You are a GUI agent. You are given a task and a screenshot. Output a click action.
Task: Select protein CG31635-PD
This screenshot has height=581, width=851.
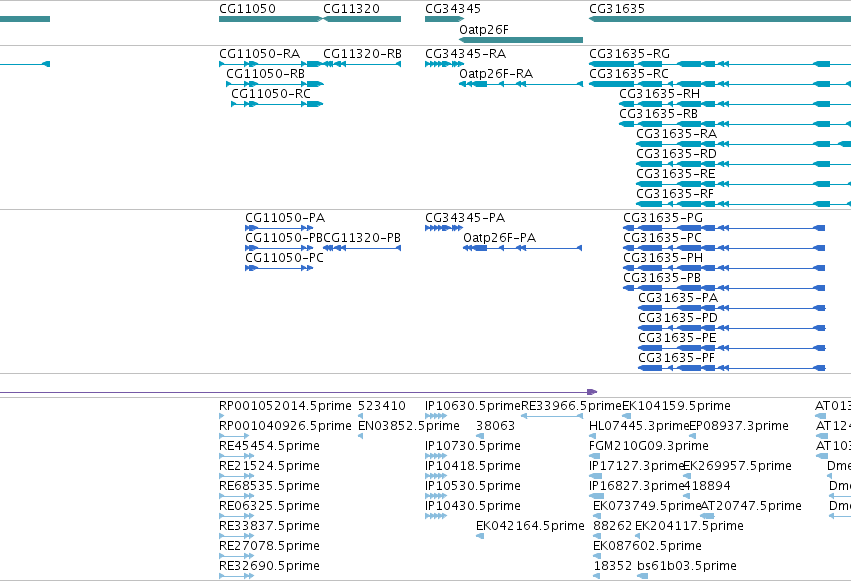[x=678, y=318]
